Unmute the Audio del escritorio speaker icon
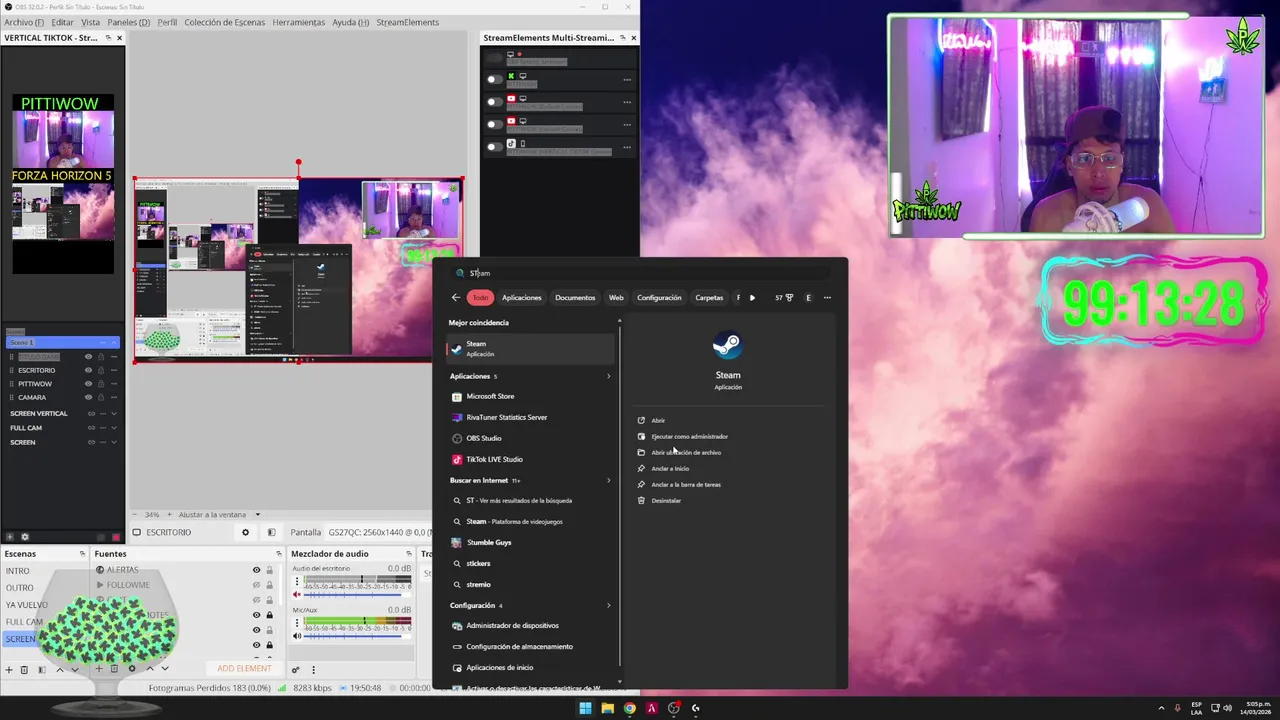This screenshot has height=720, width=1280. pyautogui.click(x=297, y=594)
